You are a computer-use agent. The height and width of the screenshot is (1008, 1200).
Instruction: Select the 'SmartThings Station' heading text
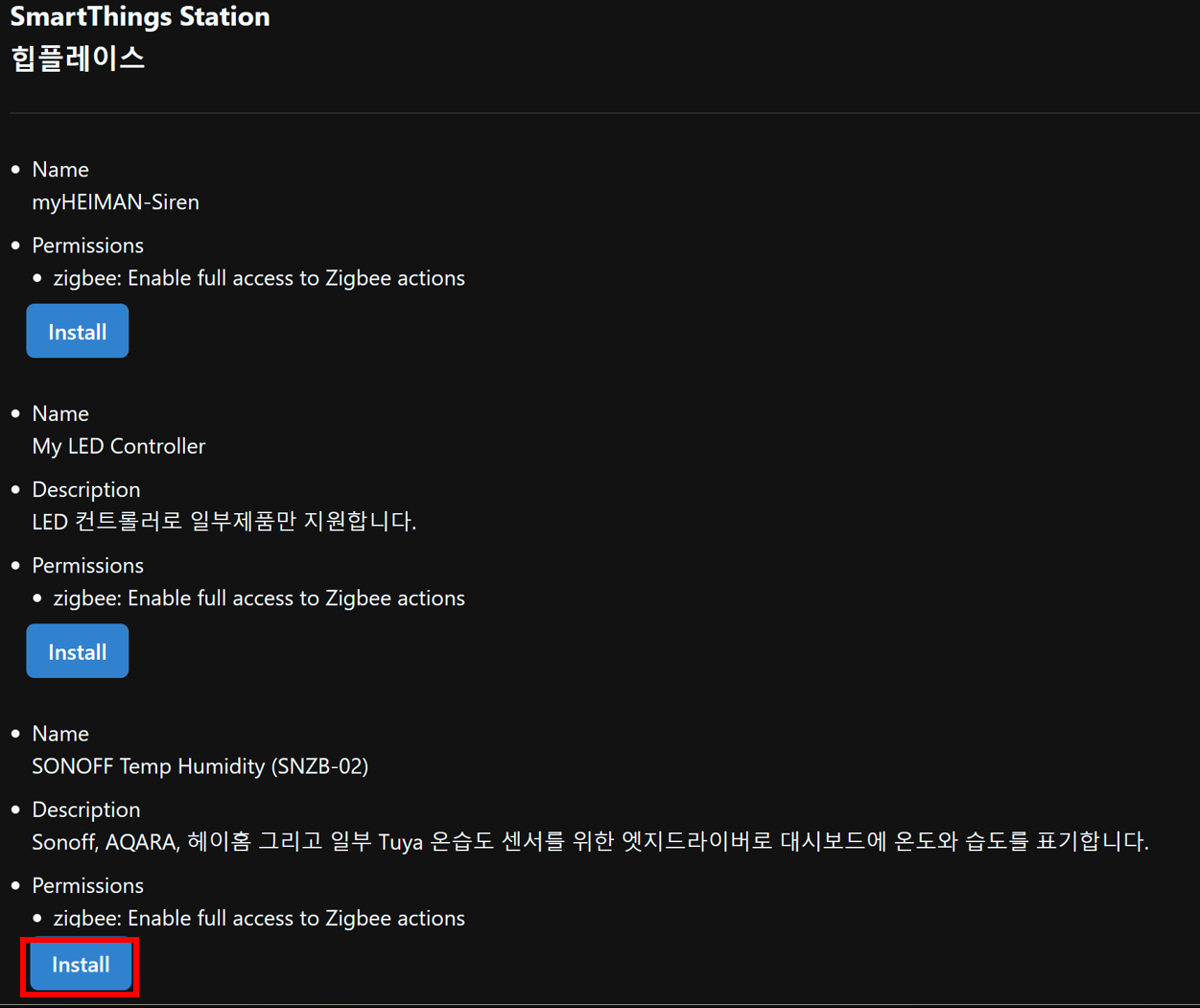[x=140, y=17]
